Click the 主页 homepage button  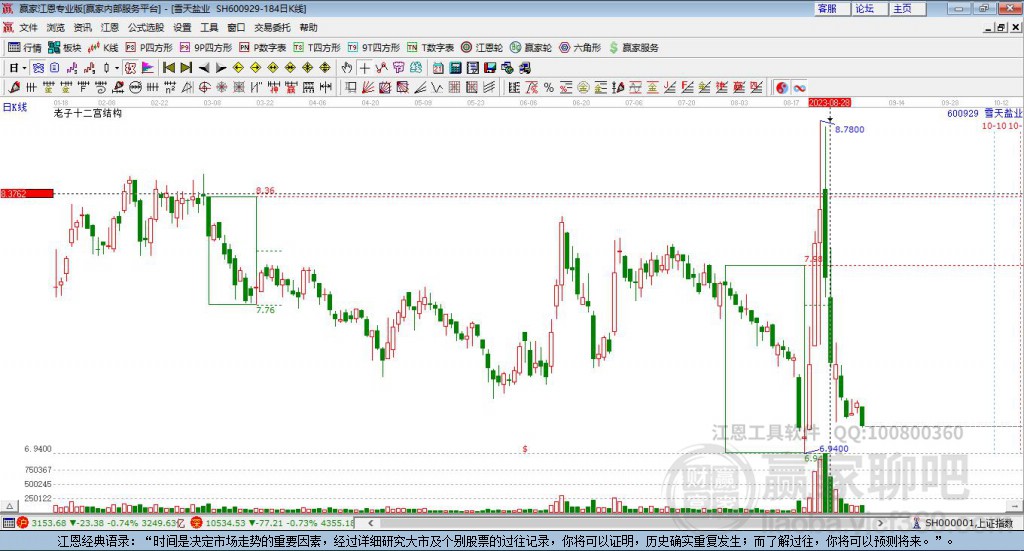[907, 8]
